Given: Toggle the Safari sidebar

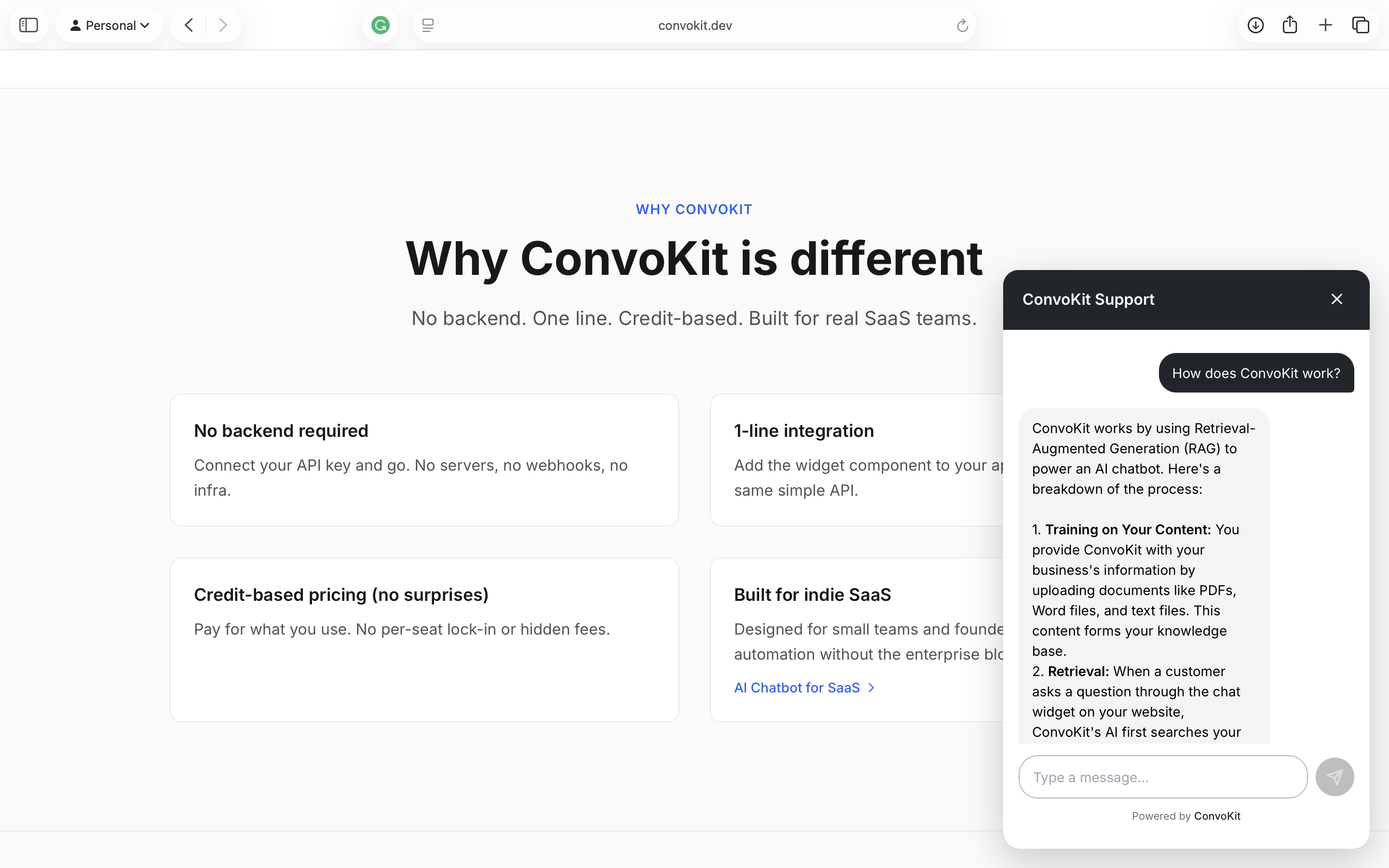Looking at the screenshot, I should coord(28,25).
